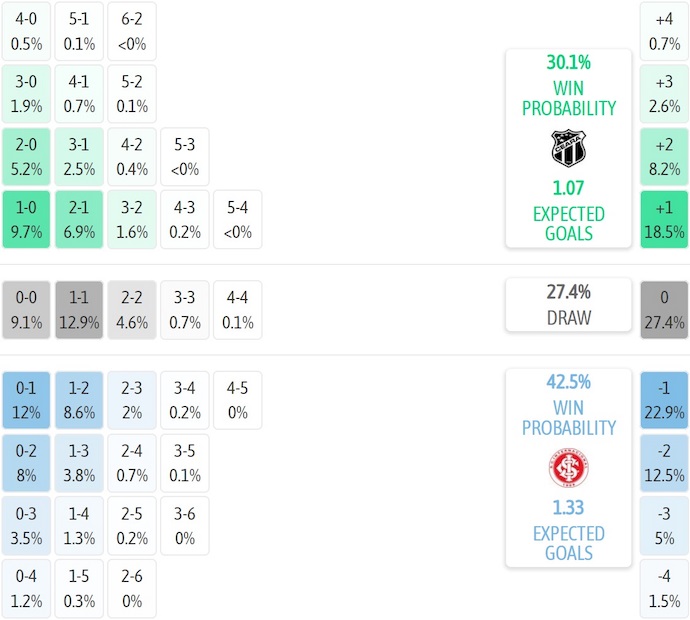
Task: Click the +2 goal margin tile
Action: (665, 158)
